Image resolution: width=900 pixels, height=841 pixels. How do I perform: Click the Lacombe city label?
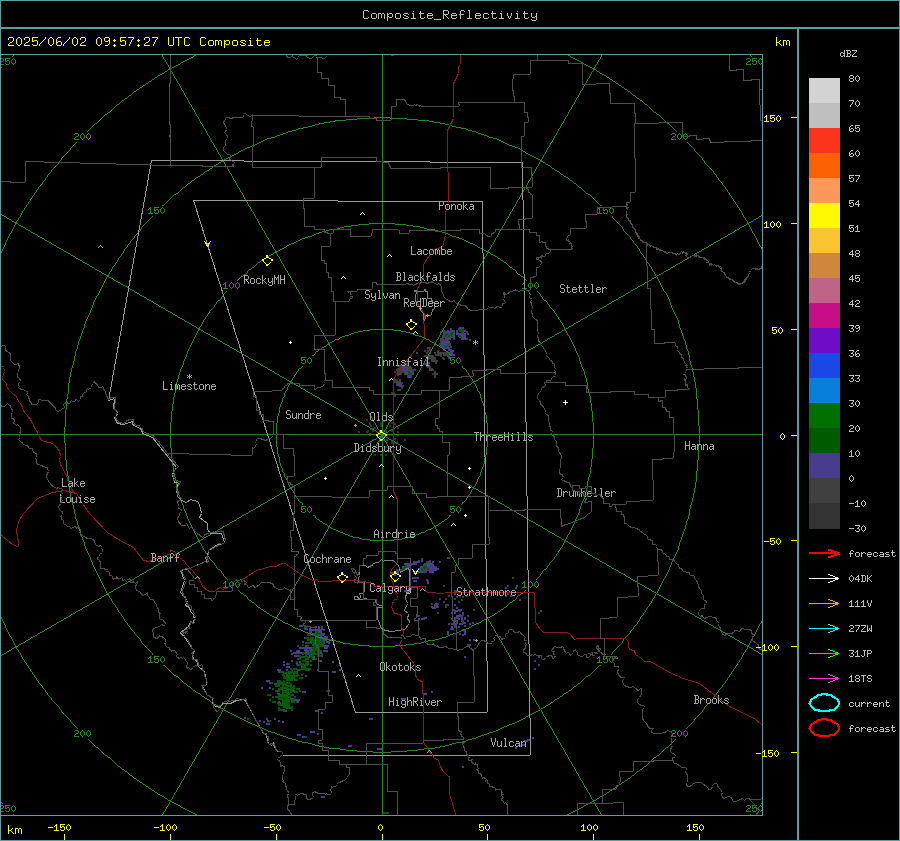tap(430, 251)
